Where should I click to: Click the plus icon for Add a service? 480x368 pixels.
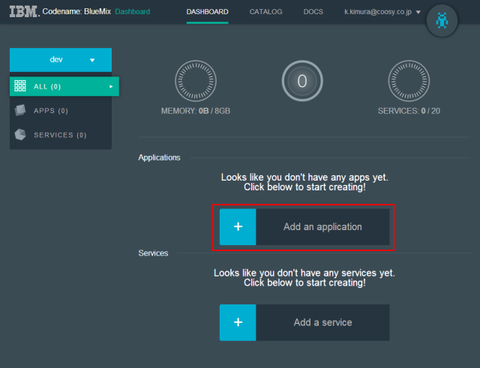tap(238, 322)
